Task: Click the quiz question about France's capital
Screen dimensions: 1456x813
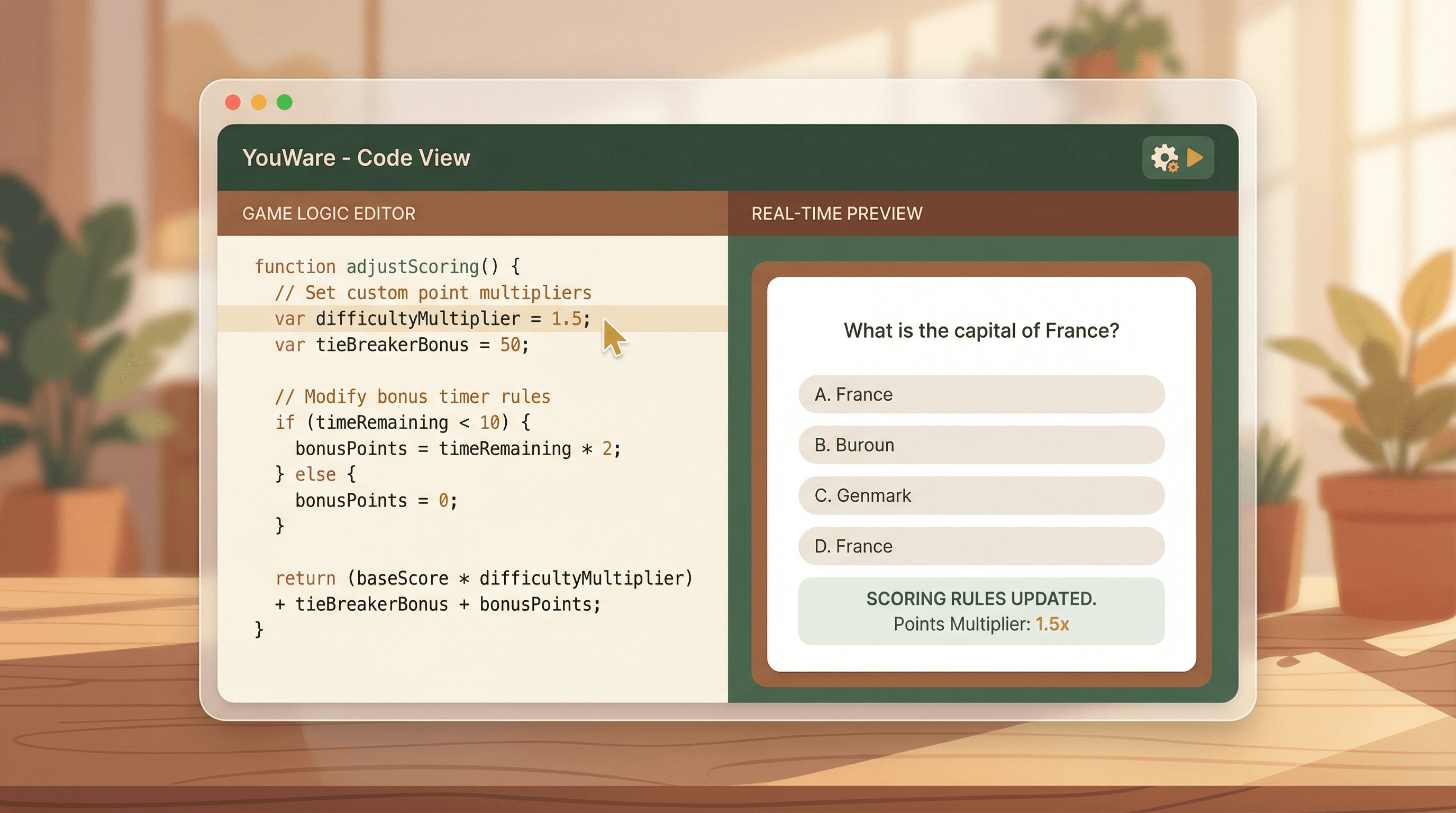Action: (x=981, y=330)
